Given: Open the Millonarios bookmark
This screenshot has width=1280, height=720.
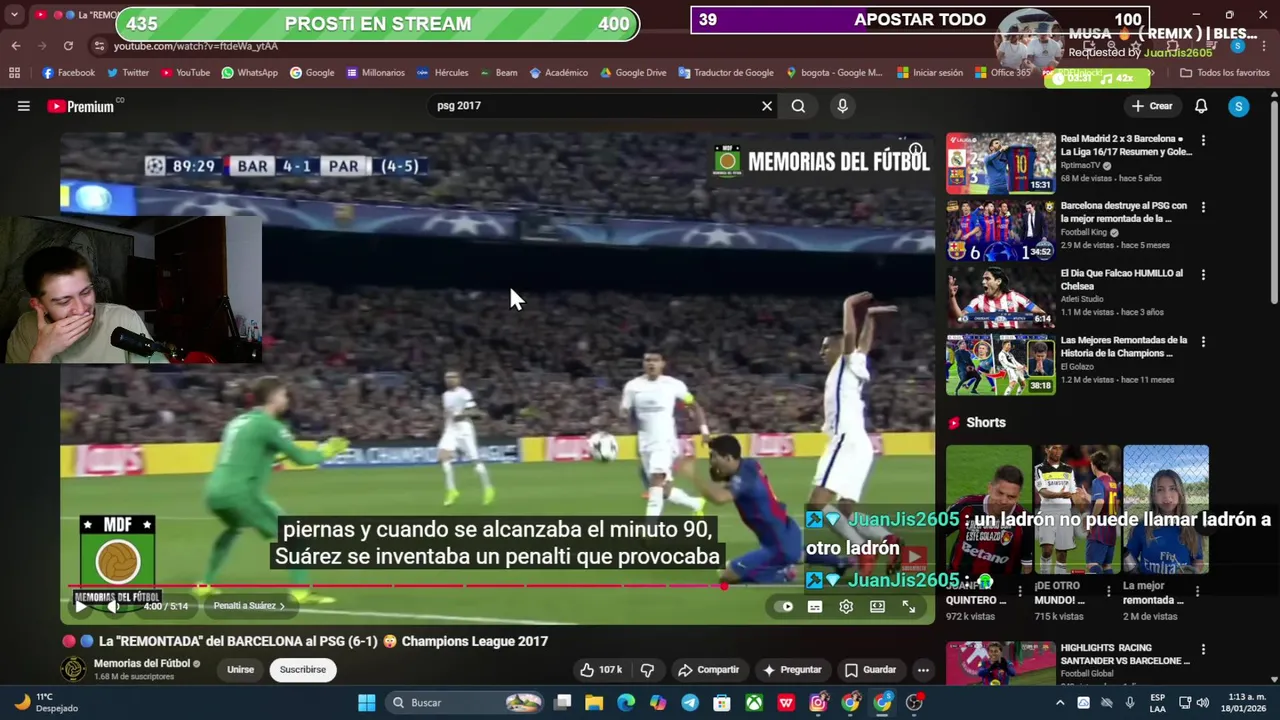Looking at the screenshot, I should (x=375, y=73).
